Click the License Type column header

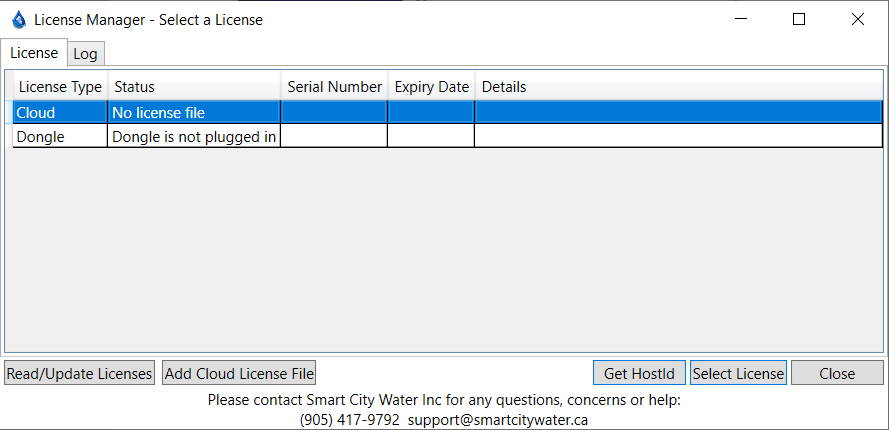pyautogui.click(x=60, y=87)
